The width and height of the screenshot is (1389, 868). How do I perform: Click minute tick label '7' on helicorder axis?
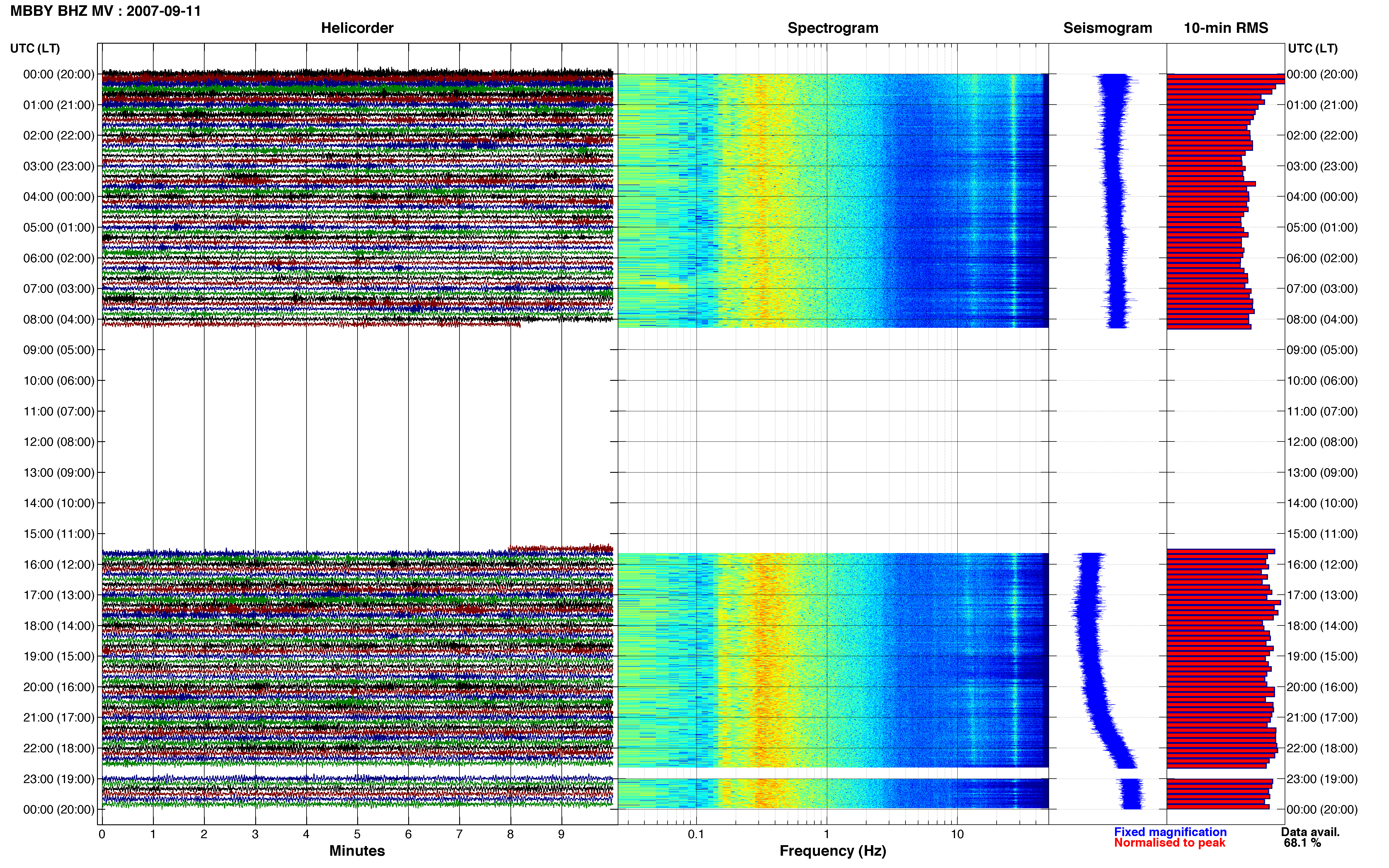coord(459,835)
